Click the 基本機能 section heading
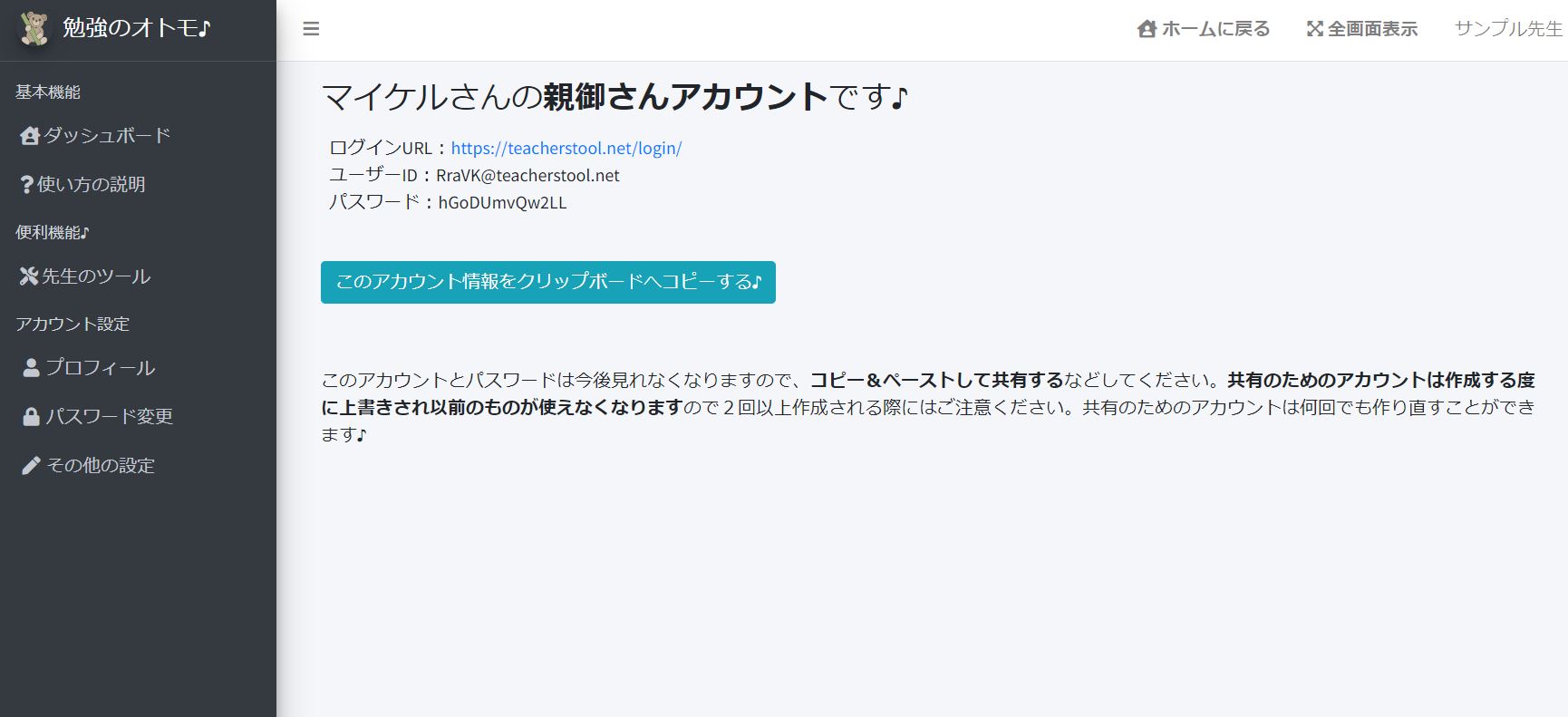The height and width of the screenshot is (717, 1568). click(x=48, y=92)
